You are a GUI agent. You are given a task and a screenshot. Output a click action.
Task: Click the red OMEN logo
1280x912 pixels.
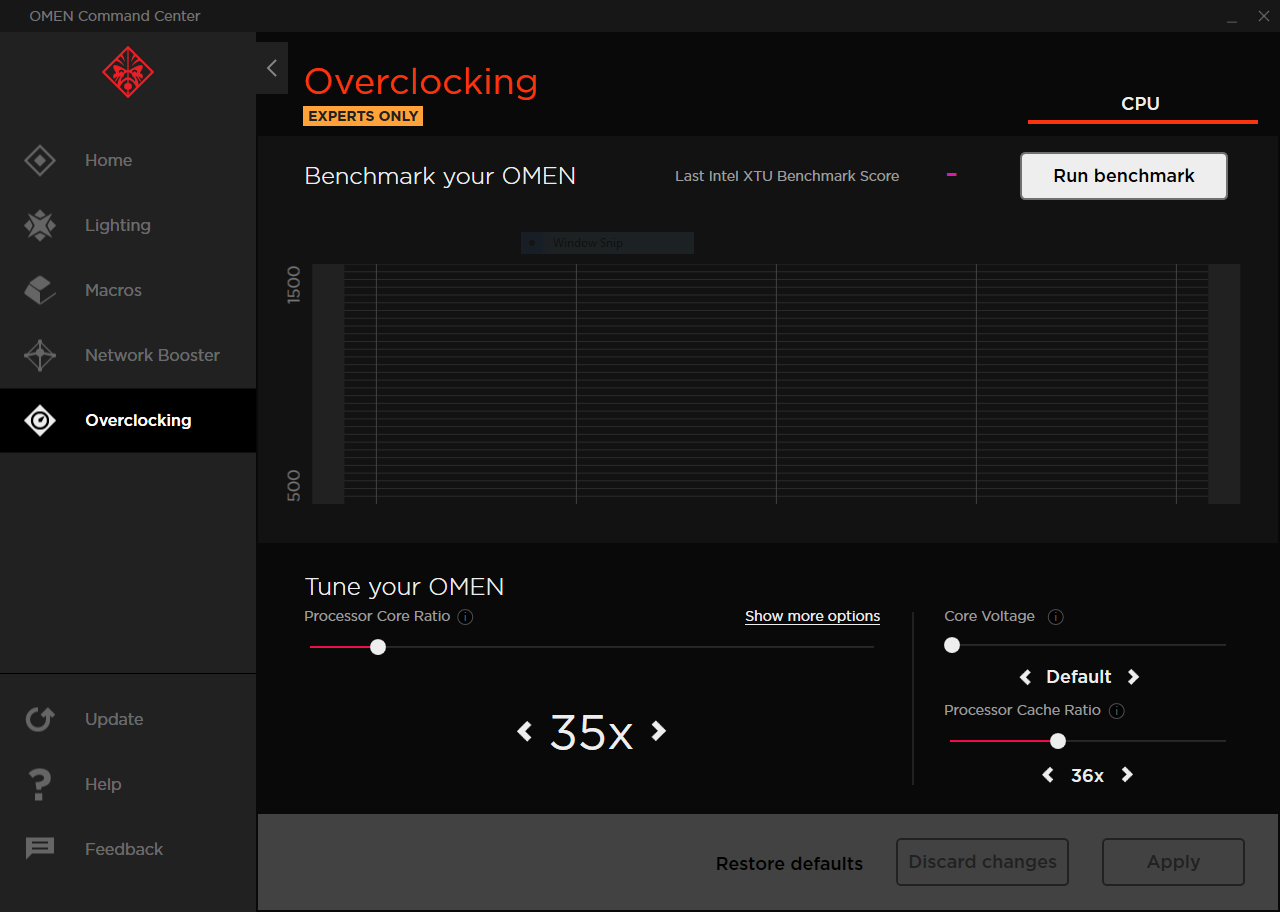coord(128,72)
